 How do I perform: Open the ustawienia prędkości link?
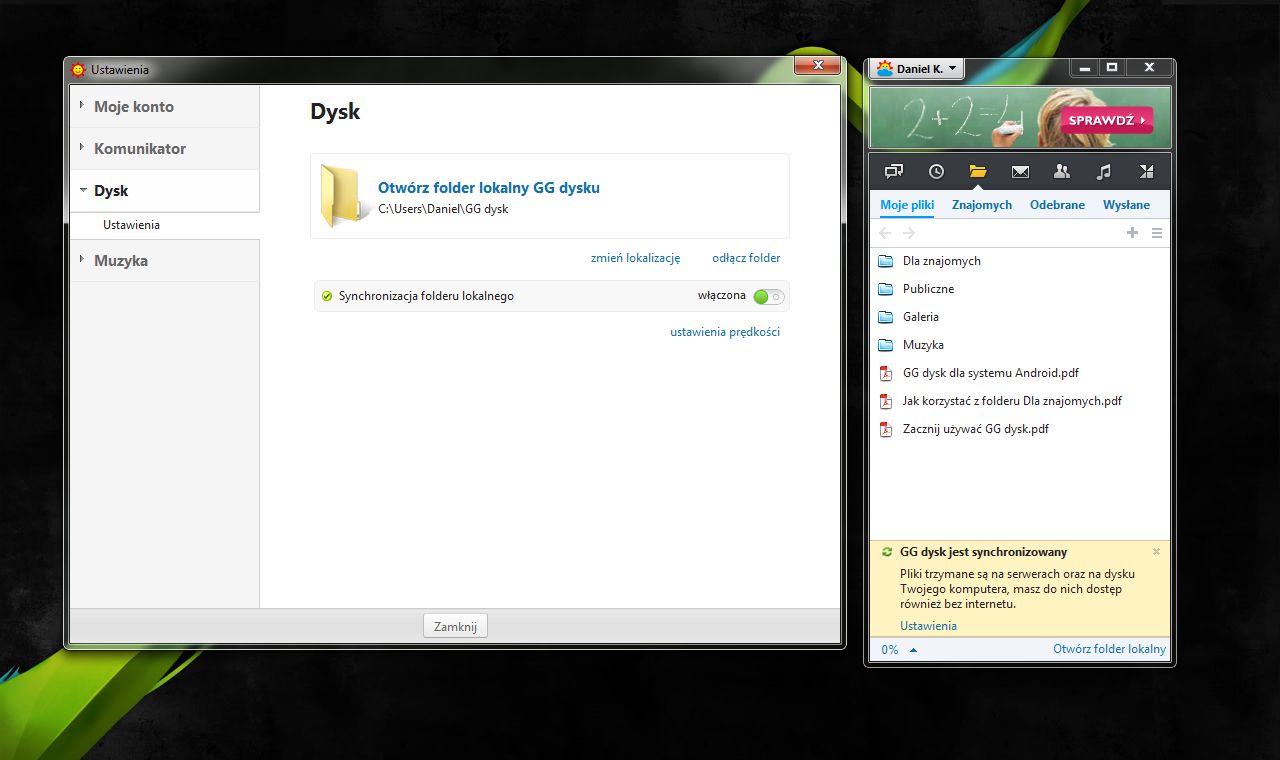coord(725,332)
